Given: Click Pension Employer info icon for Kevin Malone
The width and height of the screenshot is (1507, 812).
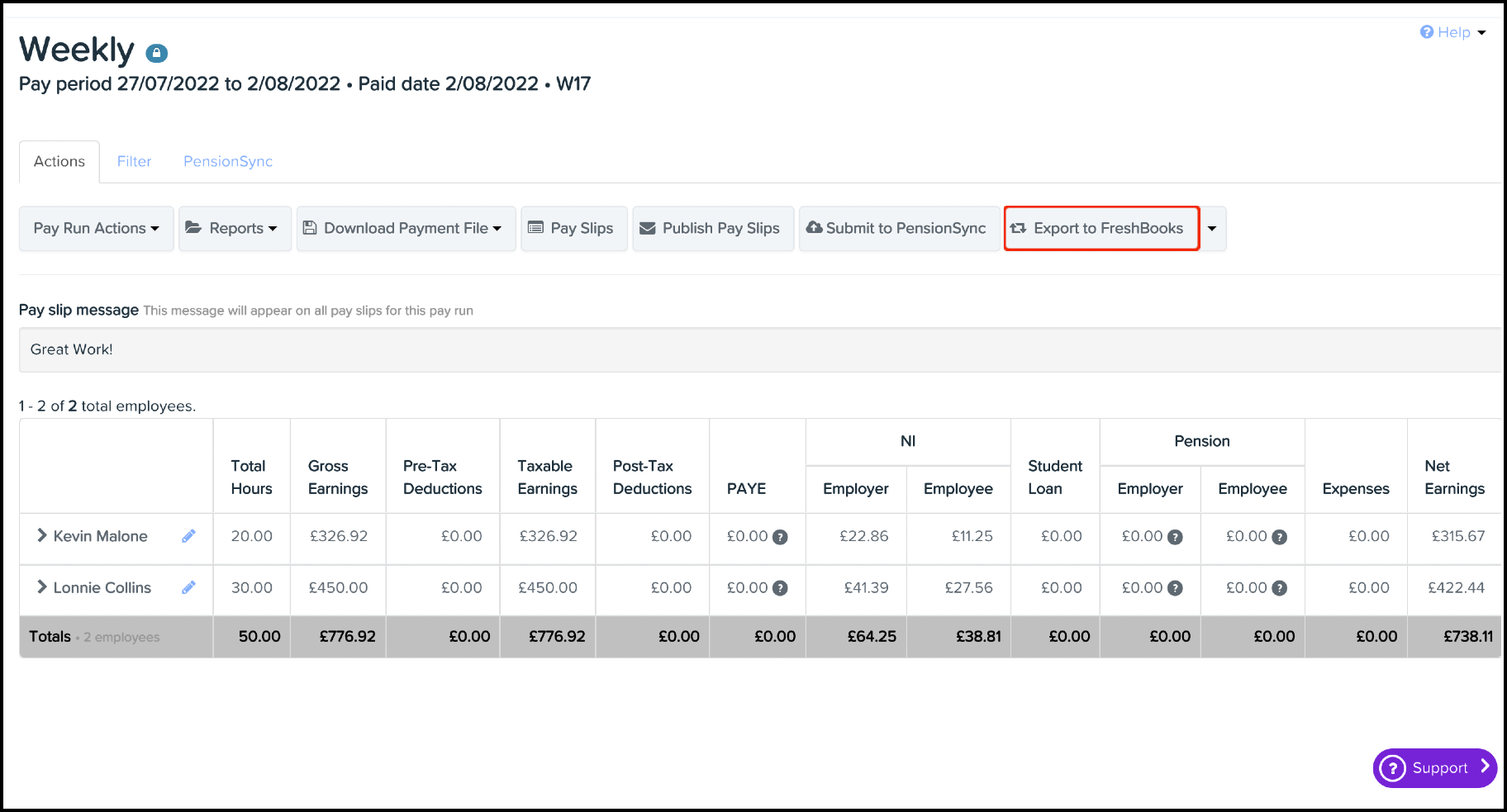Looking at the screenshot, I should (x=1175, y=537).
